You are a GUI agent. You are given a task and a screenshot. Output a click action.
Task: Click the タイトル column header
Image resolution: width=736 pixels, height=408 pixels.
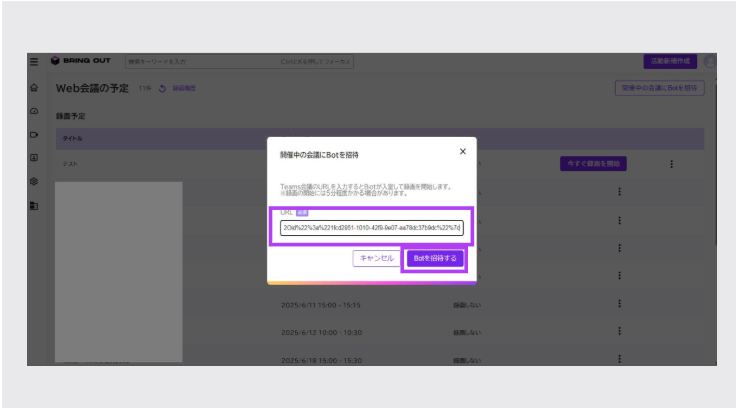tap(72, 139)
